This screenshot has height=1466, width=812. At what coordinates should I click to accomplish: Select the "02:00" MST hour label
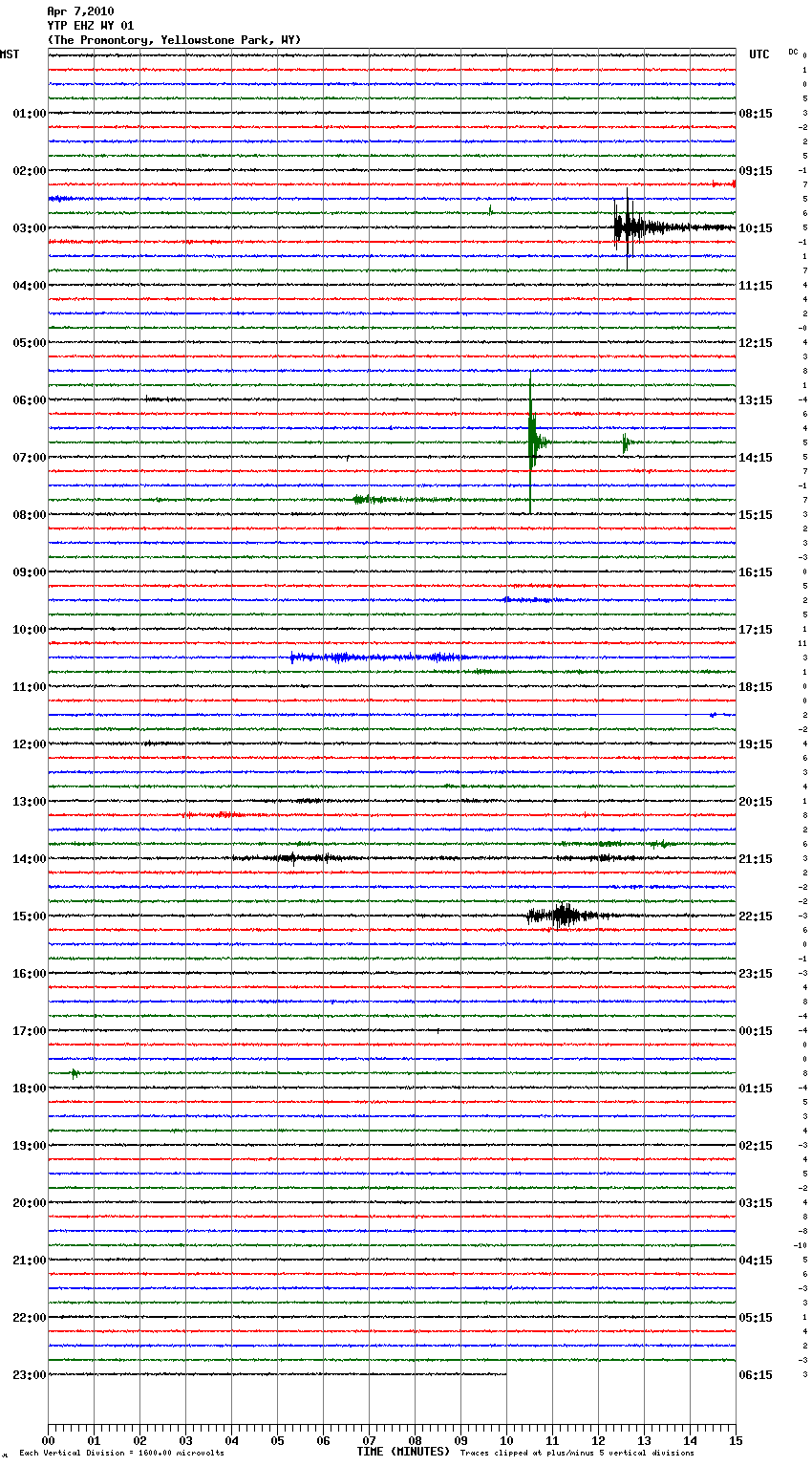tap(29, 171)
